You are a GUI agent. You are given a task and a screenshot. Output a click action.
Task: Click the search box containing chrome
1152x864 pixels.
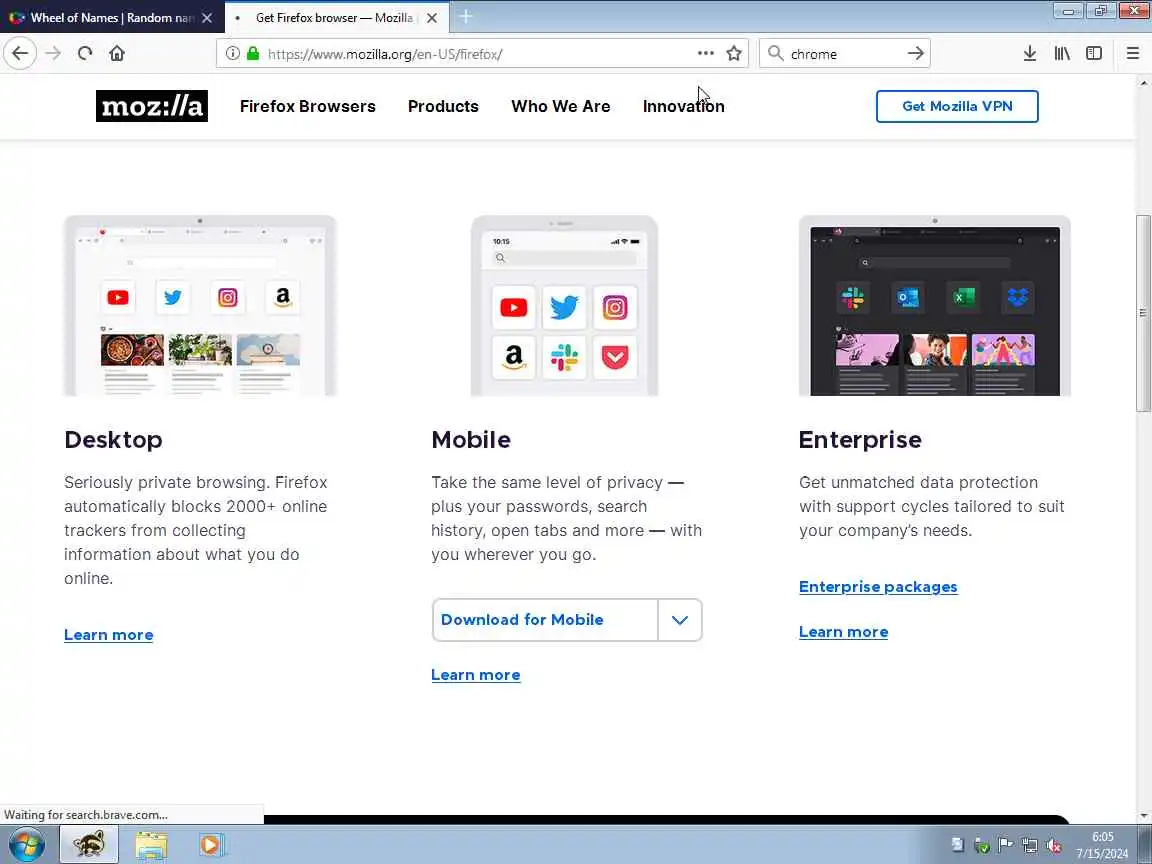coord(845,54)
